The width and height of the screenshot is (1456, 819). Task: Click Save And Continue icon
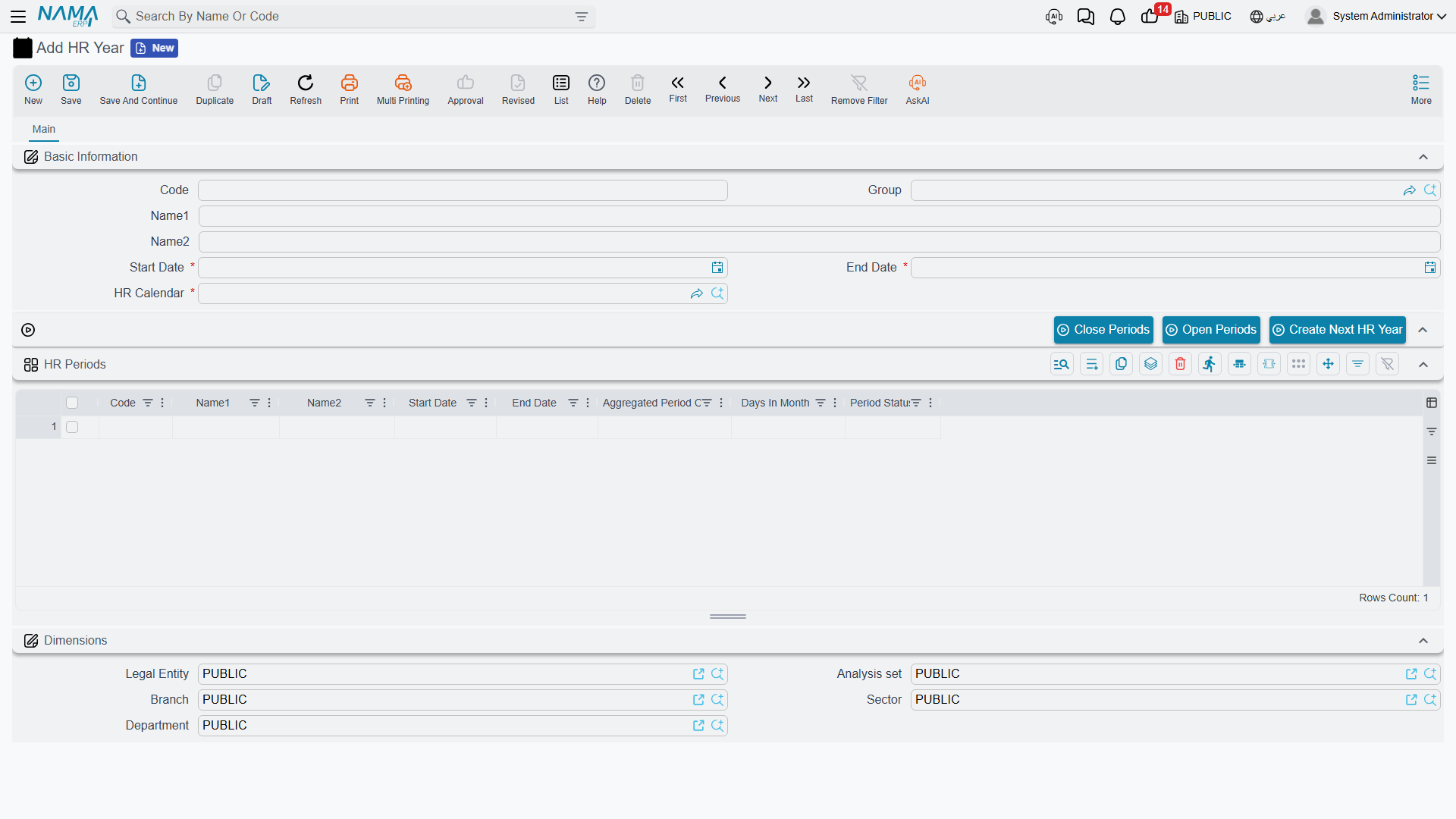point(139,89)
